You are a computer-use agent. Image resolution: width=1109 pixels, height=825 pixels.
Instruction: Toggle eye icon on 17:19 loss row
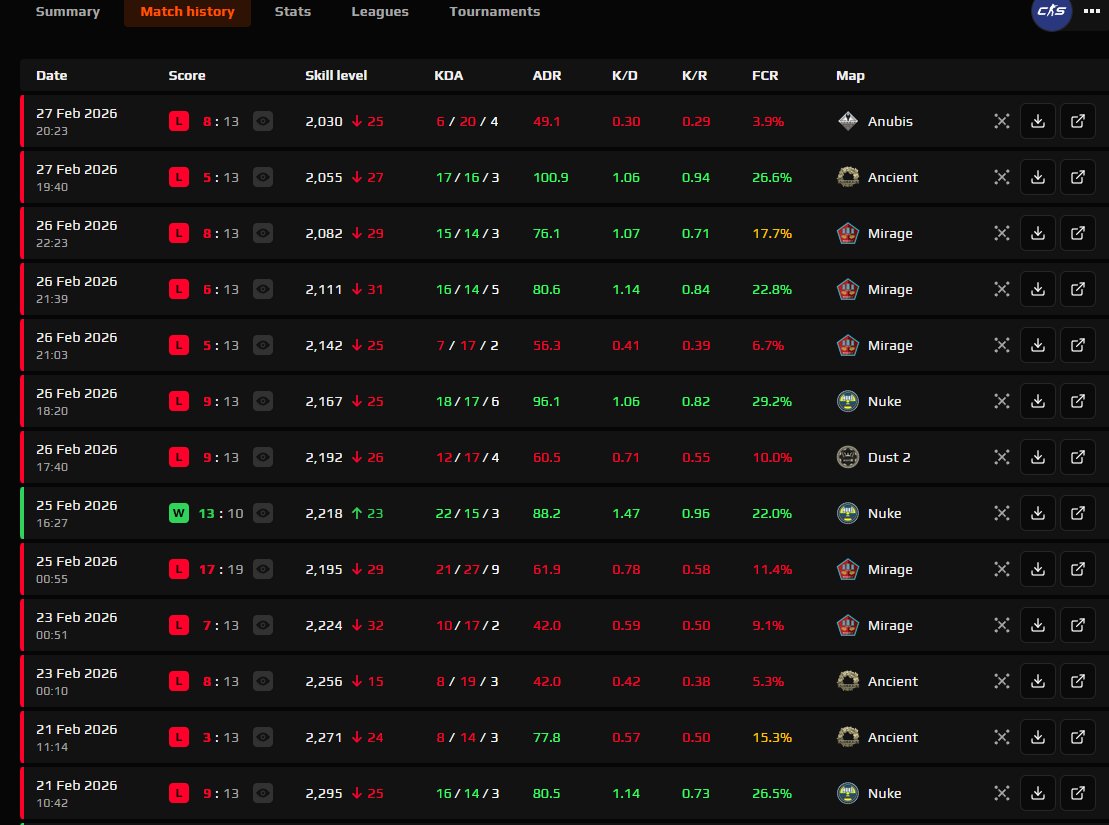point(262,569)
